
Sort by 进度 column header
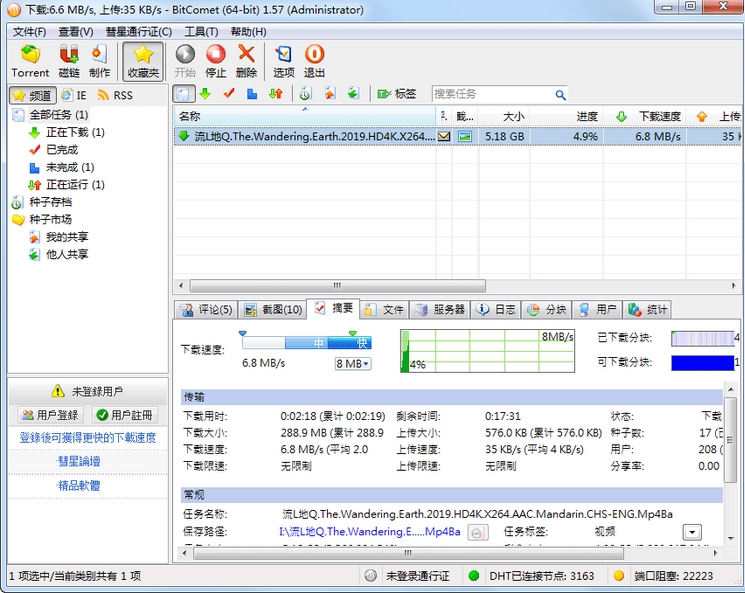point(566,116)
